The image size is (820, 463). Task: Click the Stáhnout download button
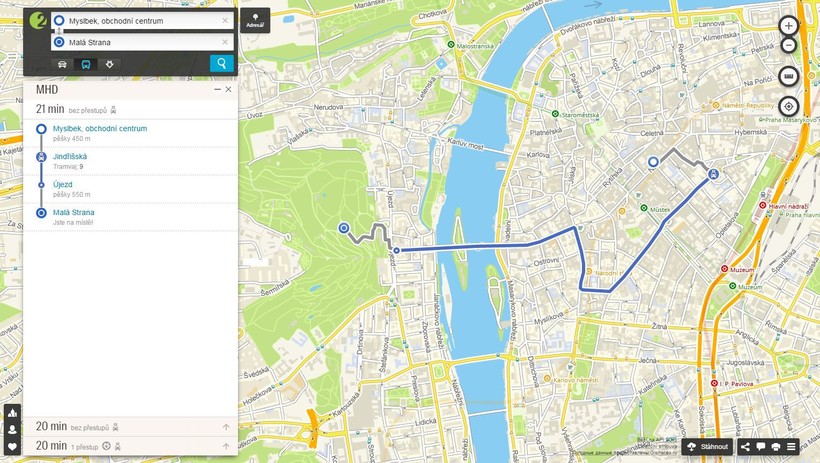707,446
